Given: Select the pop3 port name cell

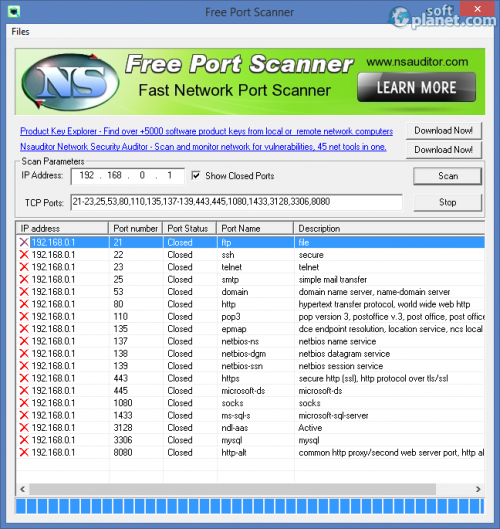Looking at the screenshot, I should [231, 316].
